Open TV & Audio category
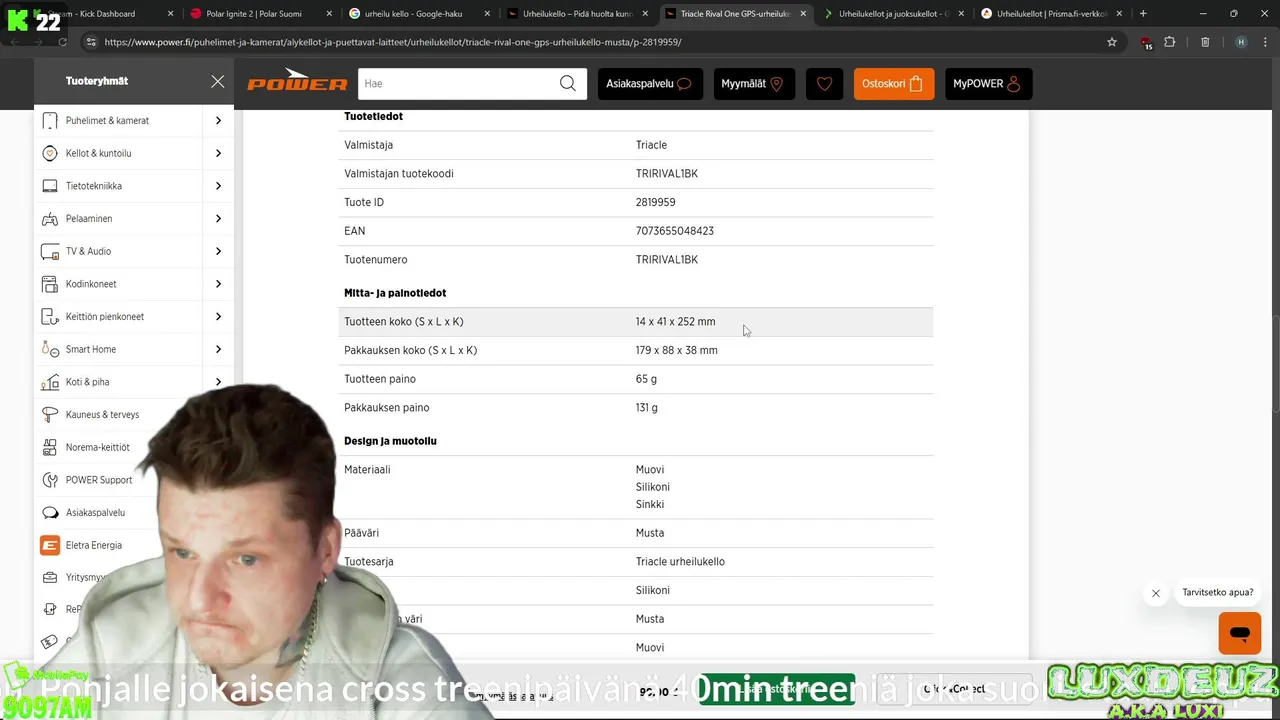This screenshot has width=1280, height=720. coord(88,252)
